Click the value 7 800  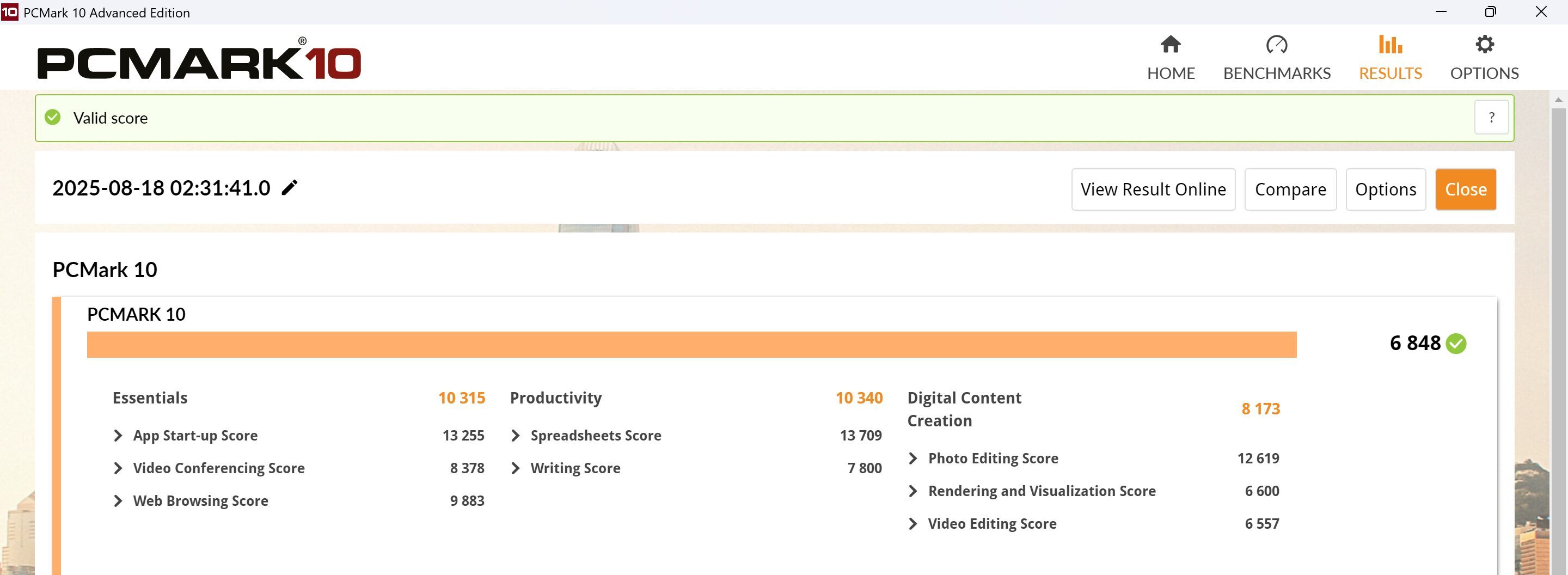coord(865,468)
